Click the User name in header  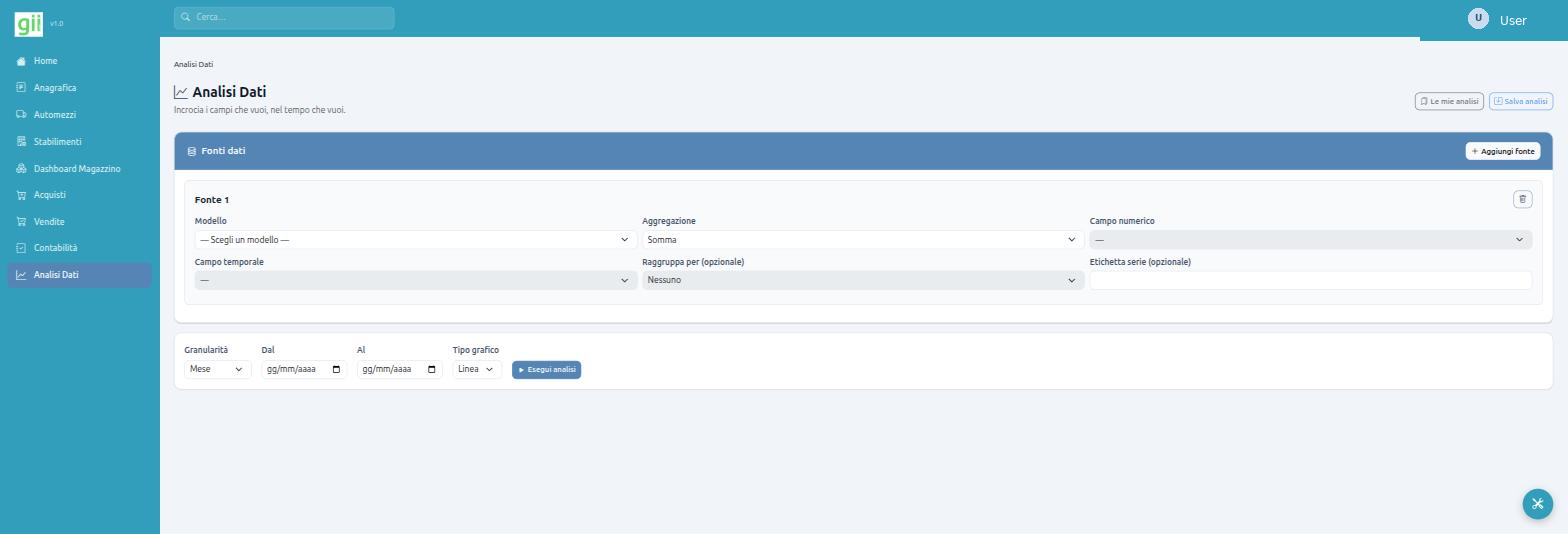pos(1513,20)
